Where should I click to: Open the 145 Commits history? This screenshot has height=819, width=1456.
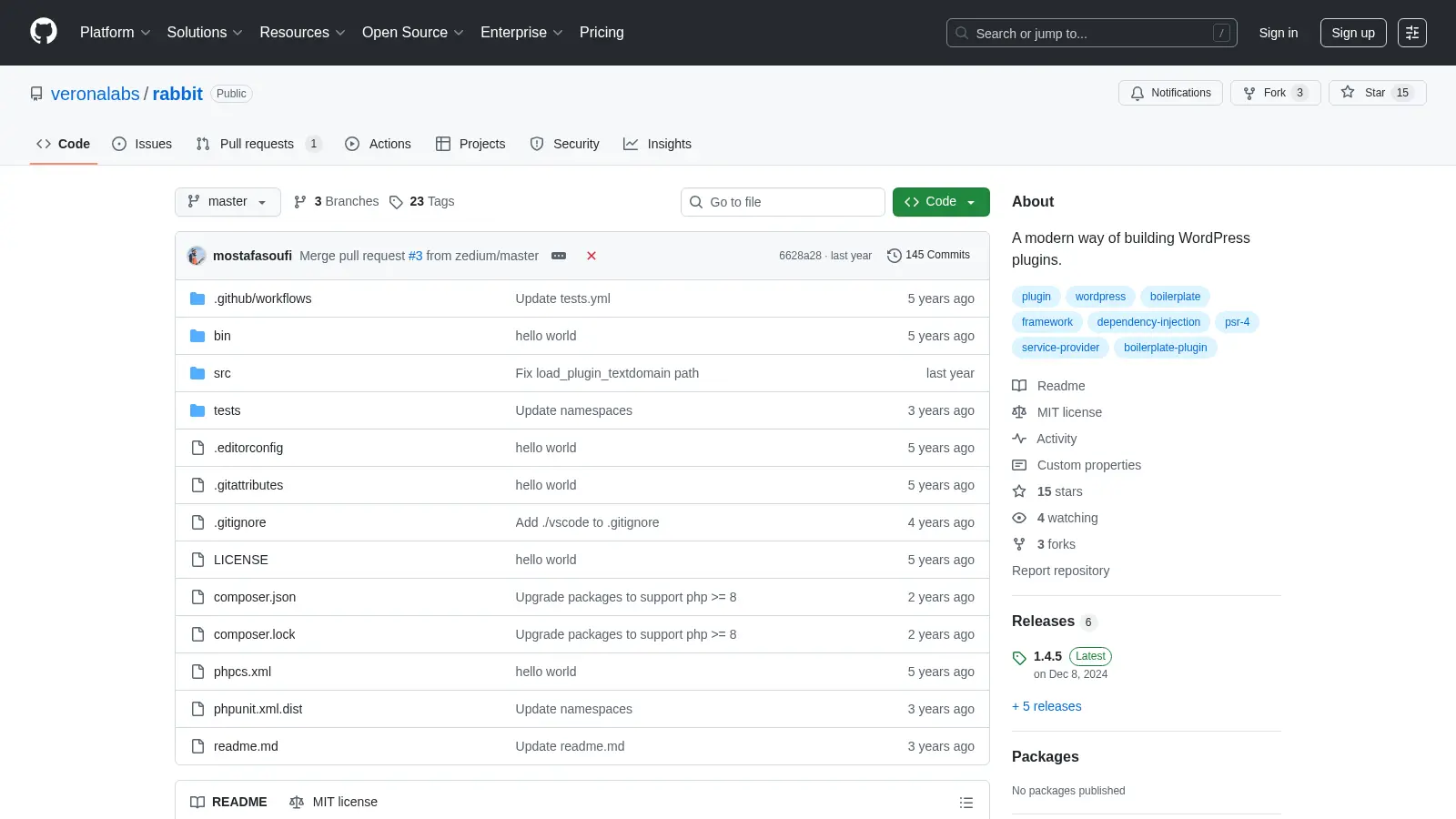coord(928,255)
